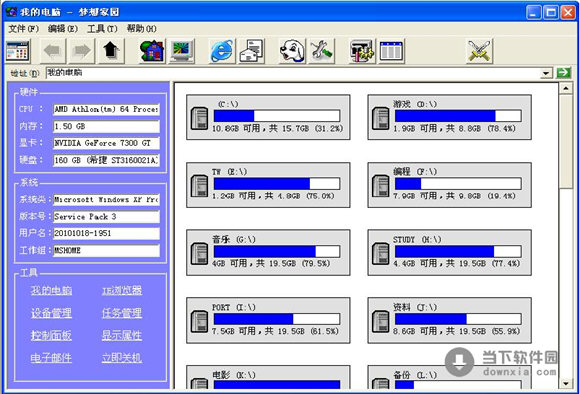Viewport: 580px width, 394px height.
Task: Open the house home toolbar icon
Action: [152, 51]
